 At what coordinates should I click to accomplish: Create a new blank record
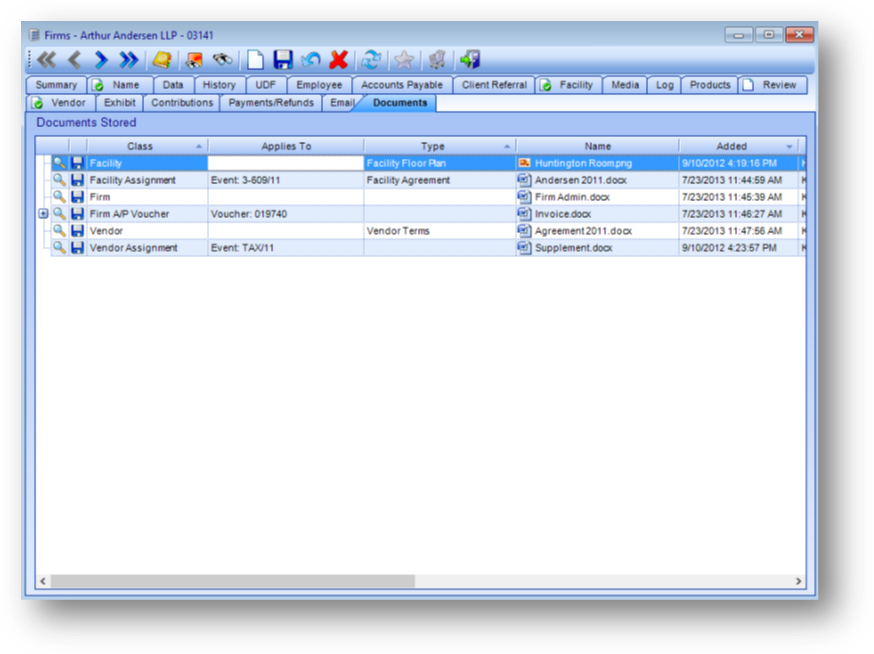tap(256, 60)
